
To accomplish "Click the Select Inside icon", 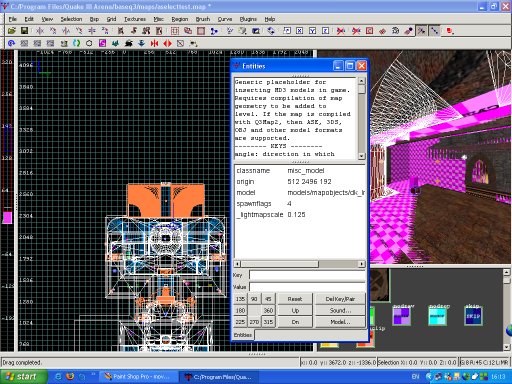I will click(x=159, y=31).
